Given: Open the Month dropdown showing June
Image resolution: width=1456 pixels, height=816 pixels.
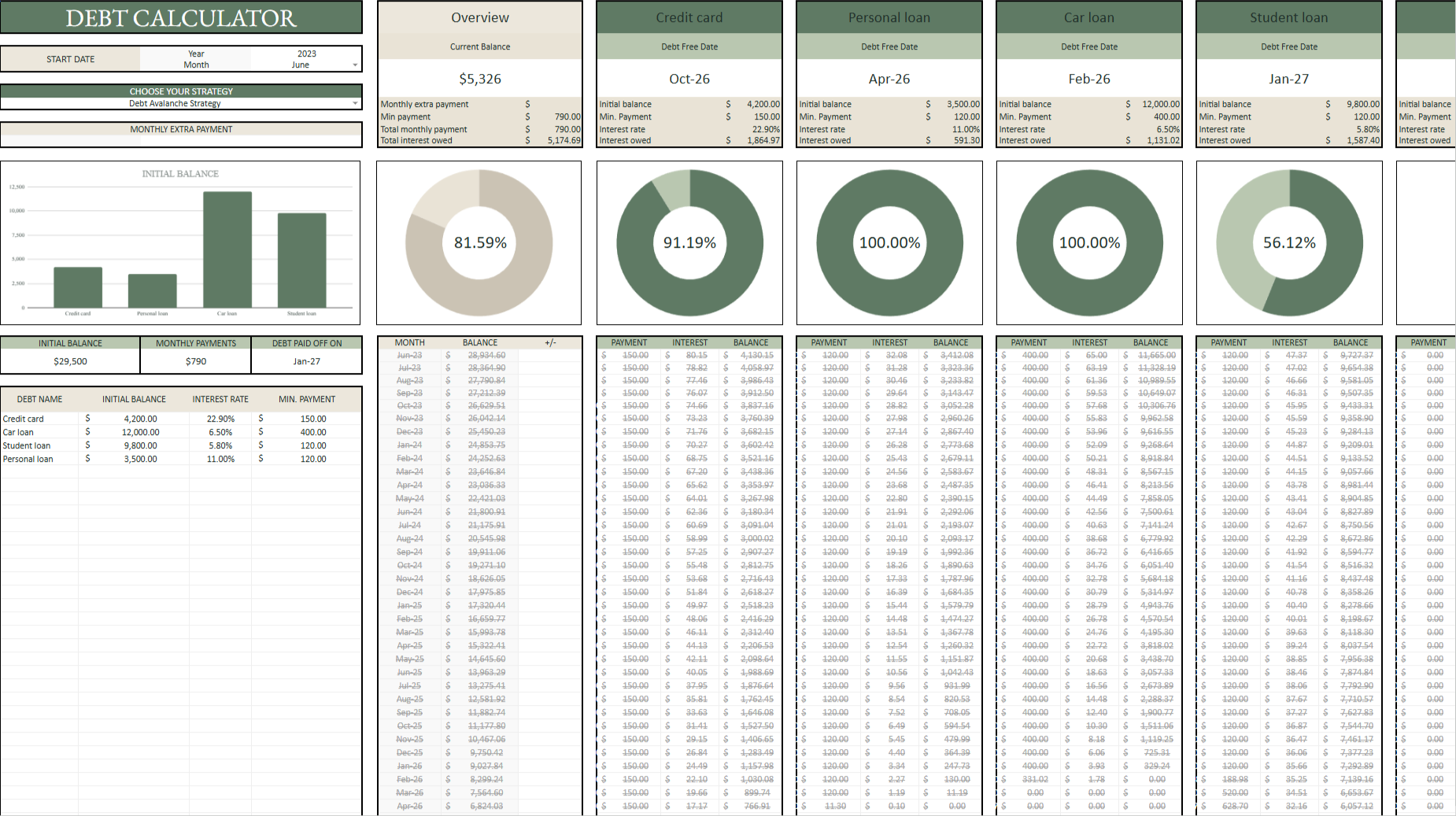Looking at the screenshot, I should (x=355, y=65).
